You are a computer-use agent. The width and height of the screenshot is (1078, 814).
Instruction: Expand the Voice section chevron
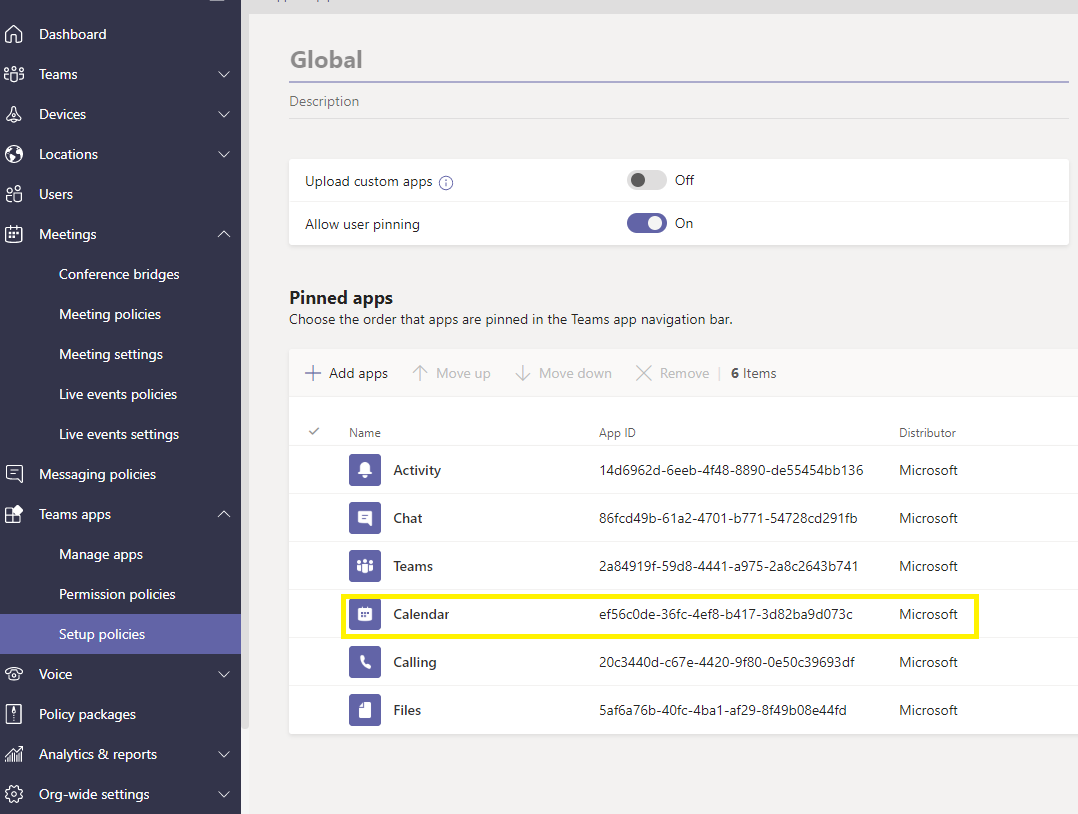tap(224, 674)
